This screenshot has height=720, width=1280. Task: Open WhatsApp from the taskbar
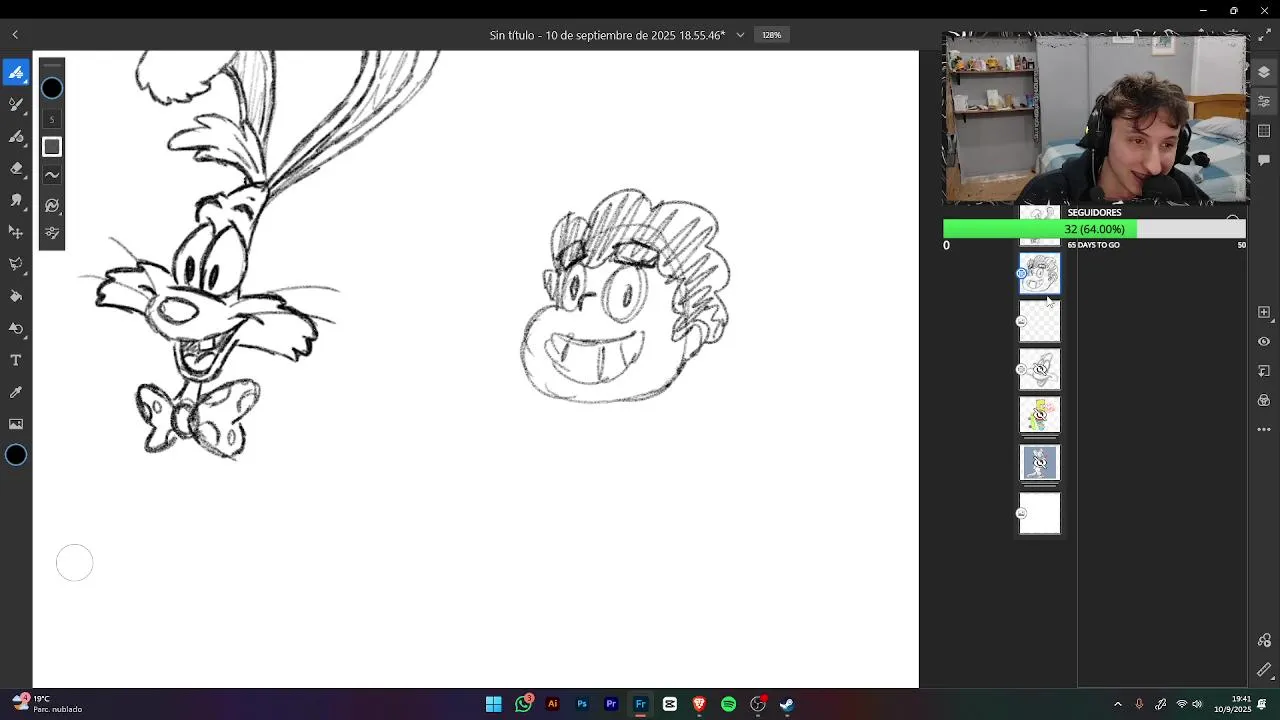click(x=523, y=704)
